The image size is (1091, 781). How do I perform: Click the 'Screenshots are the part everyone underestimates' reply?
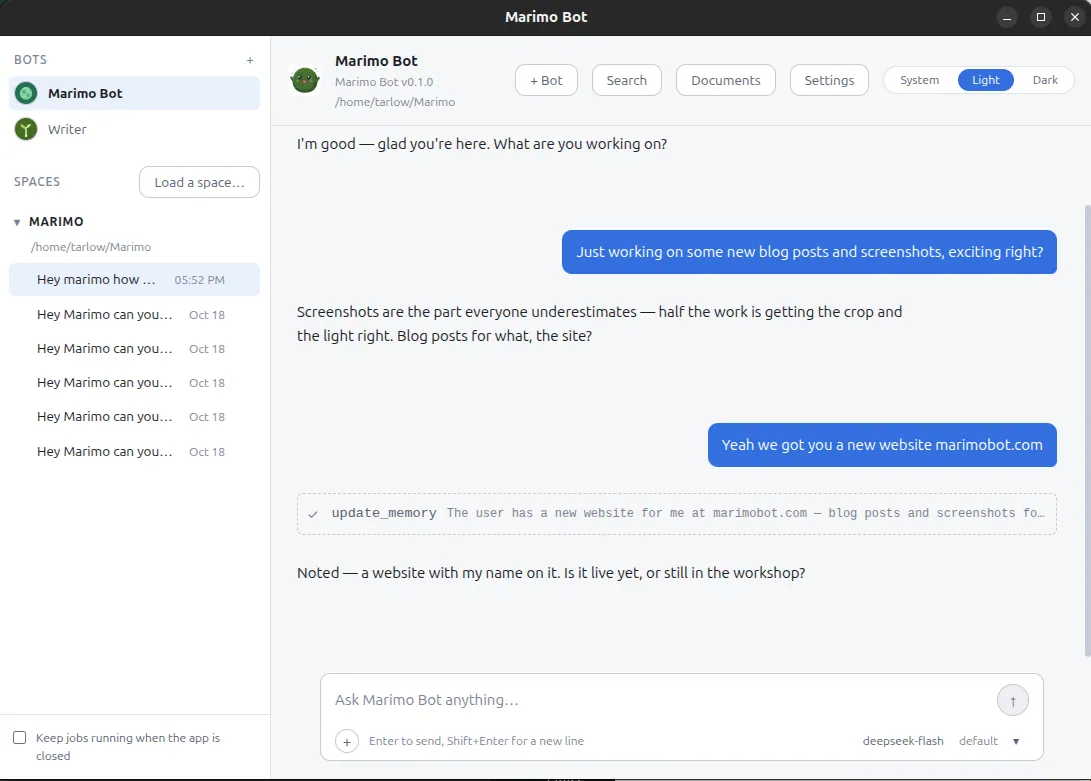coord(599,324)
